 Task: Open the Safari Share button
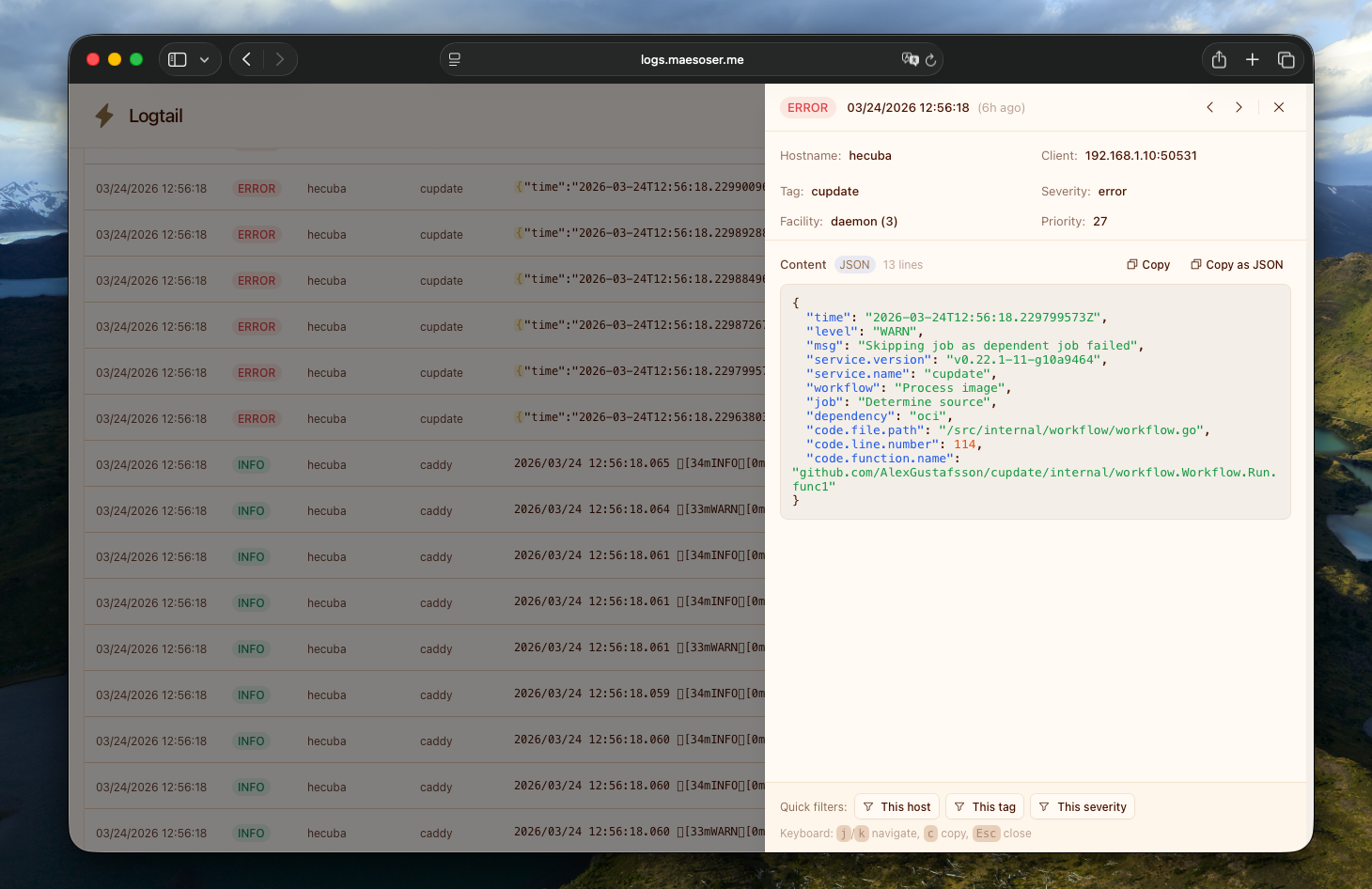1219,59
